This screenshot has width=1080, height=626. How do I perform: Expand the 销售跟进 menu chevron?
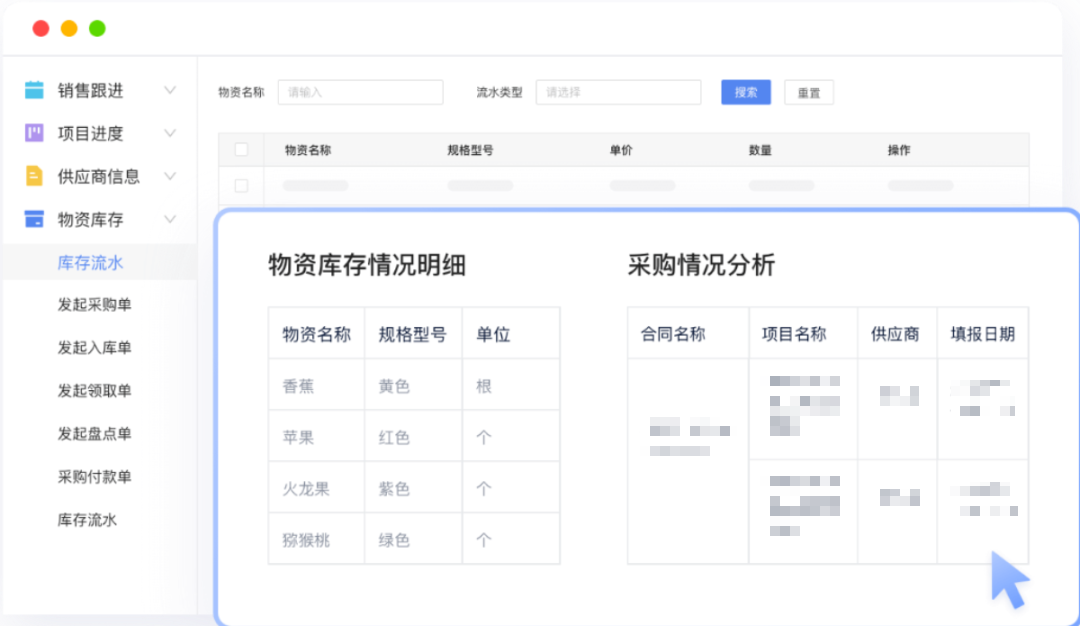point(170,90)
